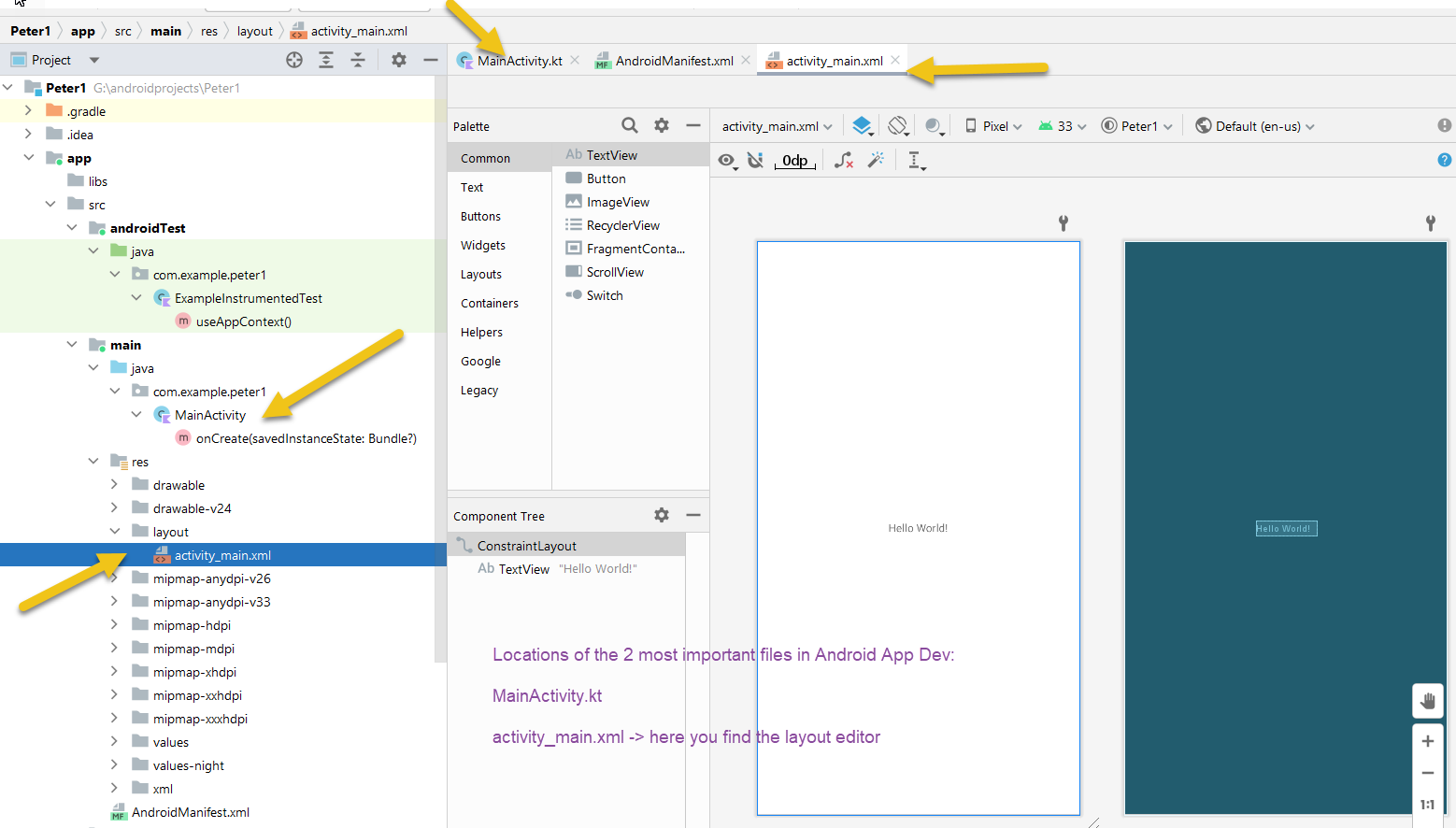Click the infer constraints magic wand

click(876, 161)
